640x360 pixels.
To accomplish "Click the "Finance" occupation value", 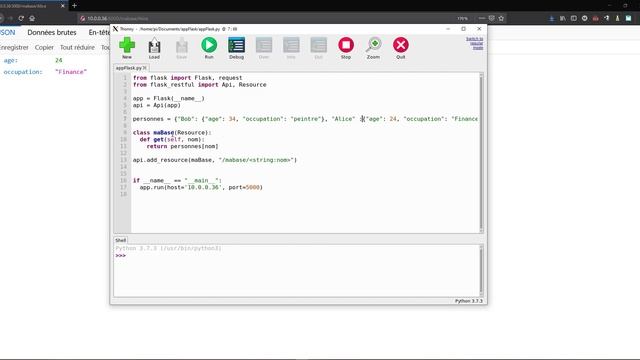I will tap(71, 72).
